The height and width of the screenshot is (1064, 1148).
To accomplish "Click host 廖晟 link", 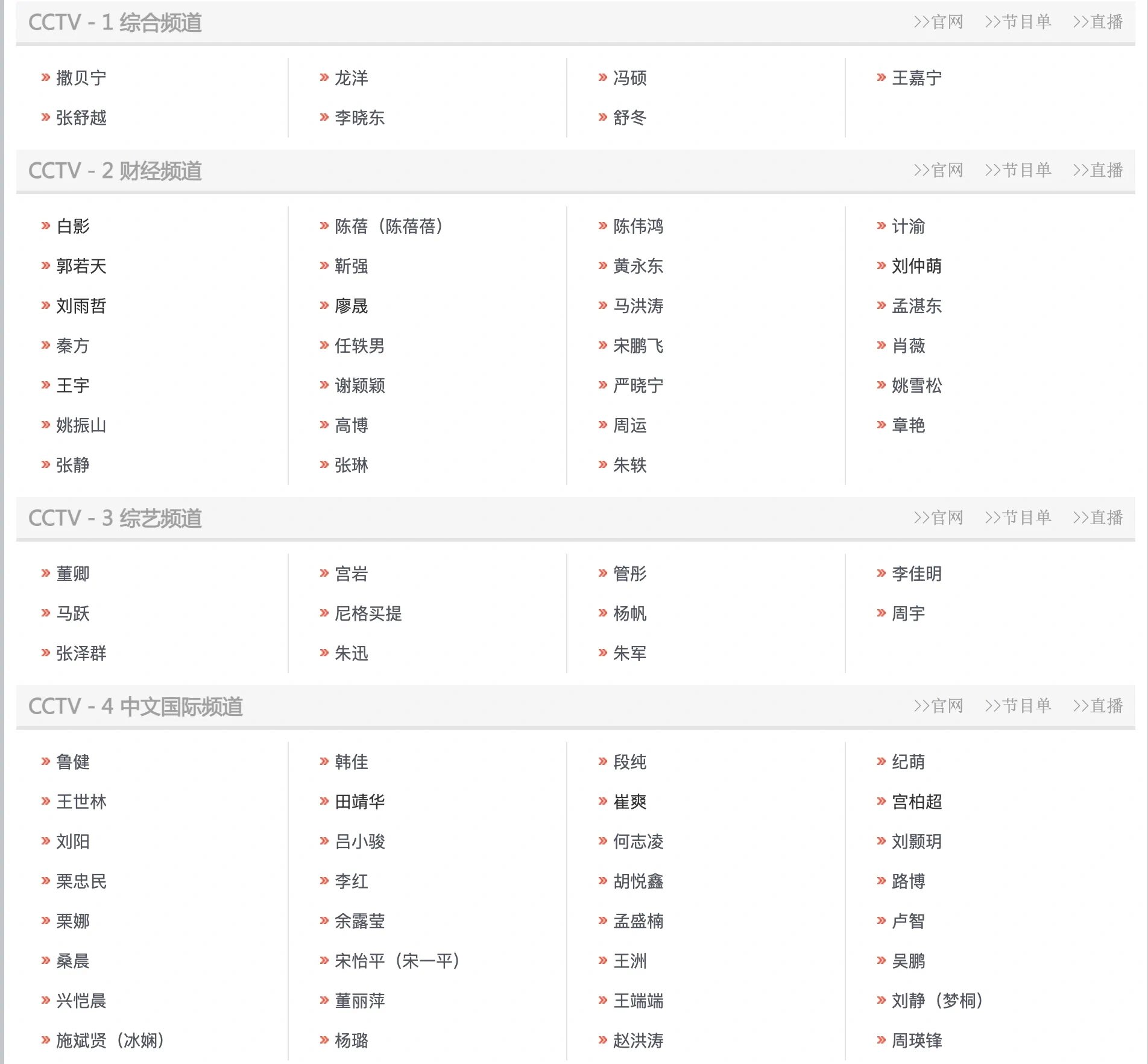I will click(x=352, y=306).
